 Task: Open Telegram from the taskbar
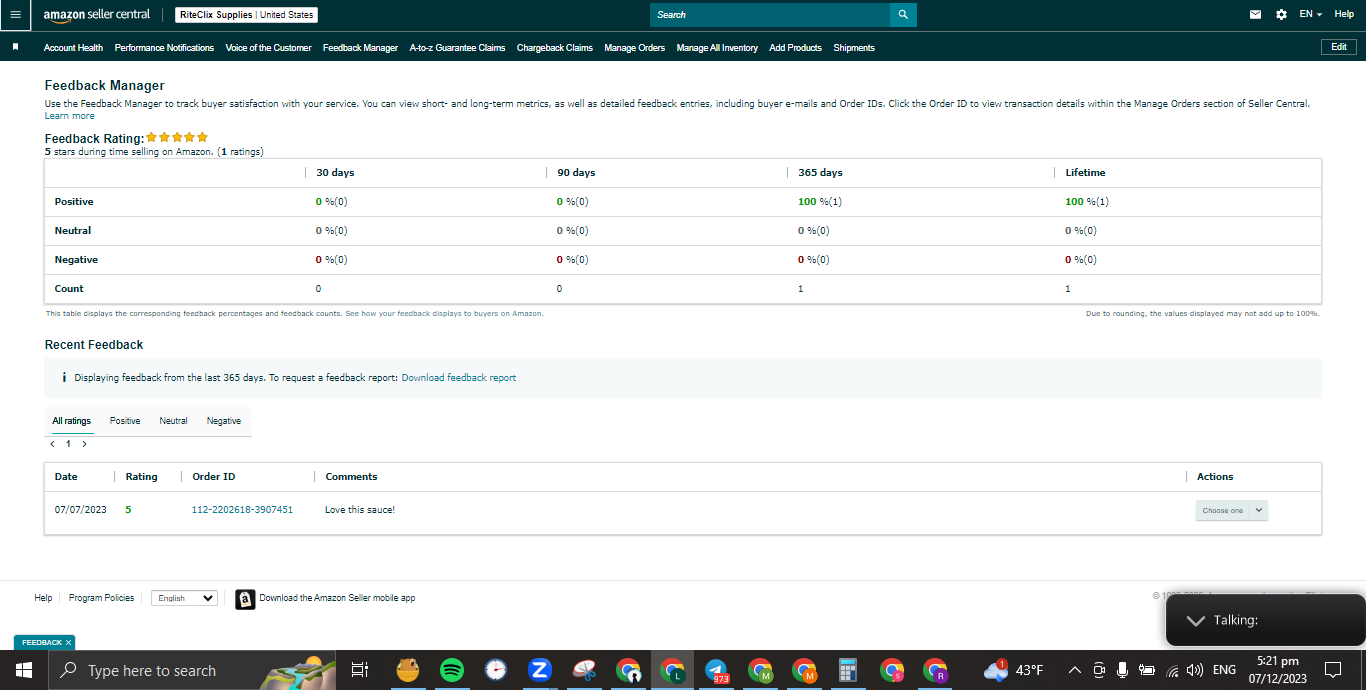tap(716, 670)
